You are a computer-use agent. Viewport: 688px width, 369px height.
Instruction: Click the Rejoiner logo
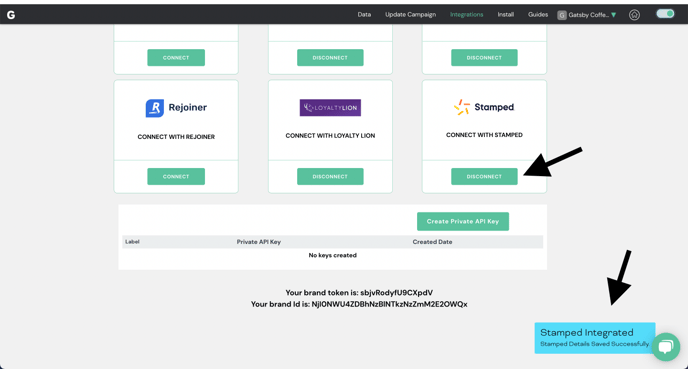(176, 108)
